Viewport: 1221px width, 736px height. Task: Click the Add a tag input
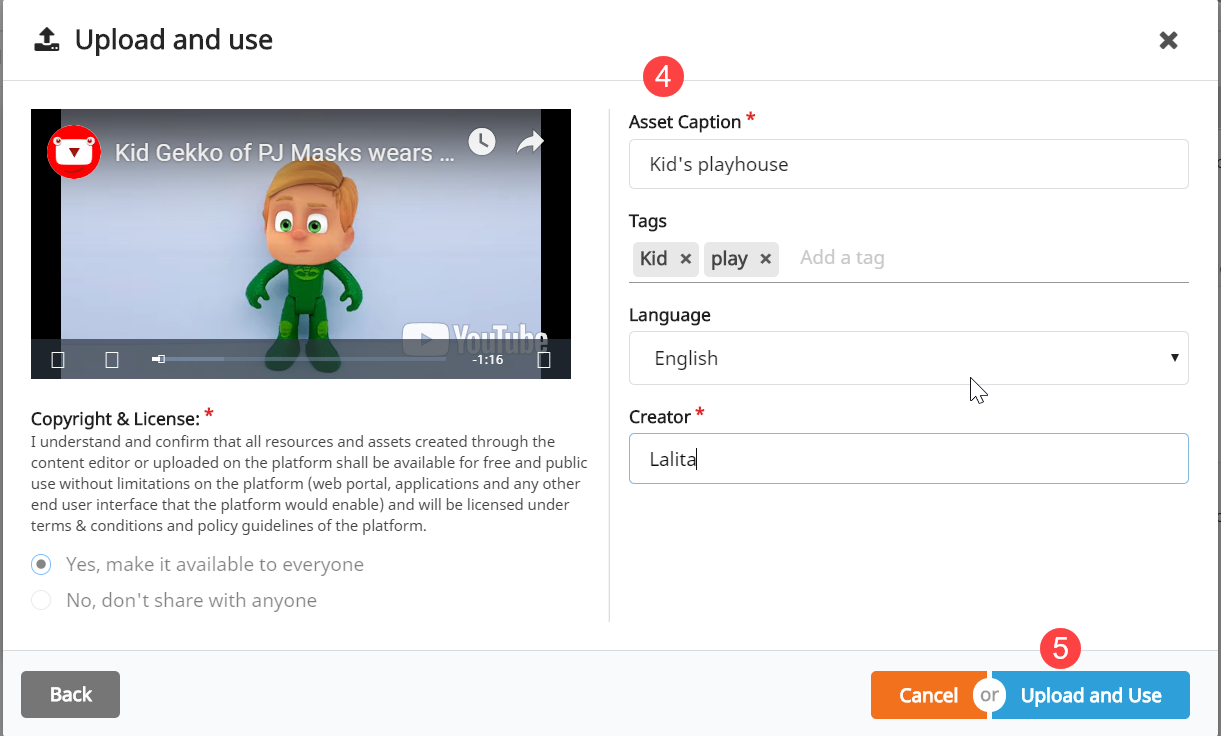tap(980, 258)
